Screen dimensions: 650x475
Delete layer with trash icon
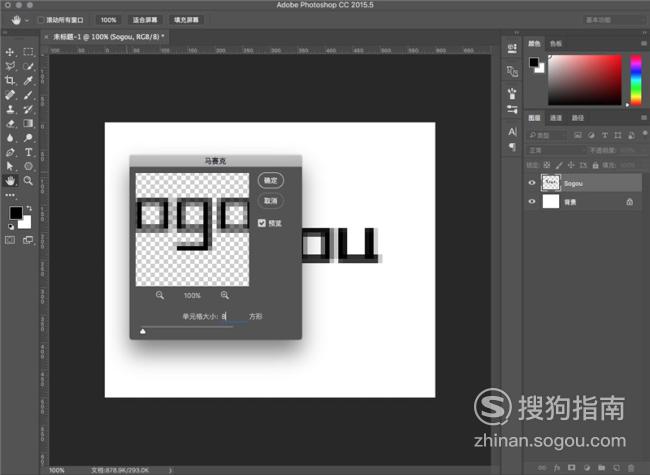pyautogui.click(x=631, y=468)
